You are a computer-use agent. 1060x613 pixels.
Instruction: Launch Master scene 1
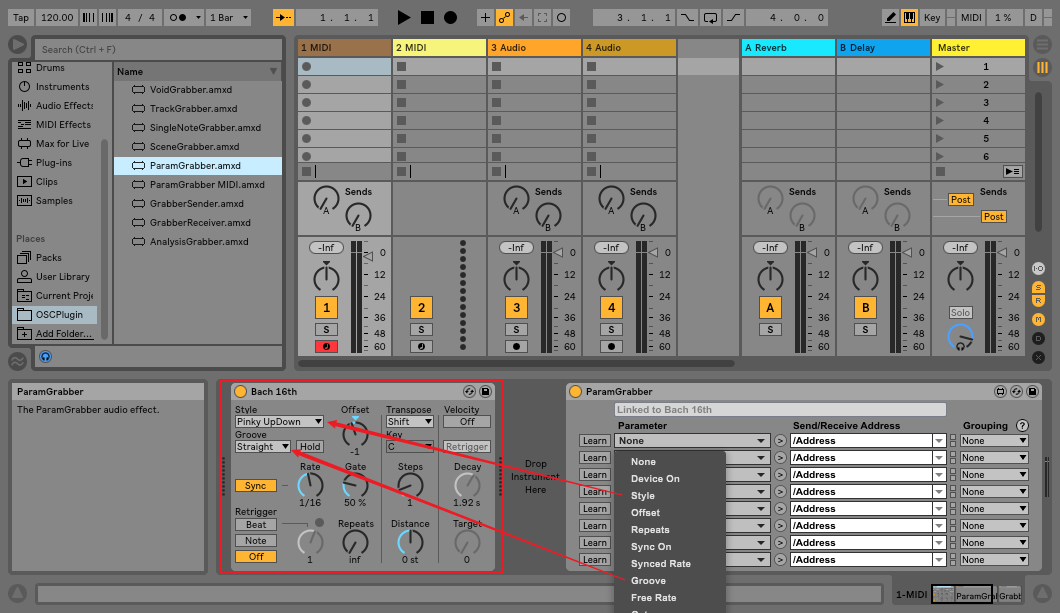click(940, 66)
